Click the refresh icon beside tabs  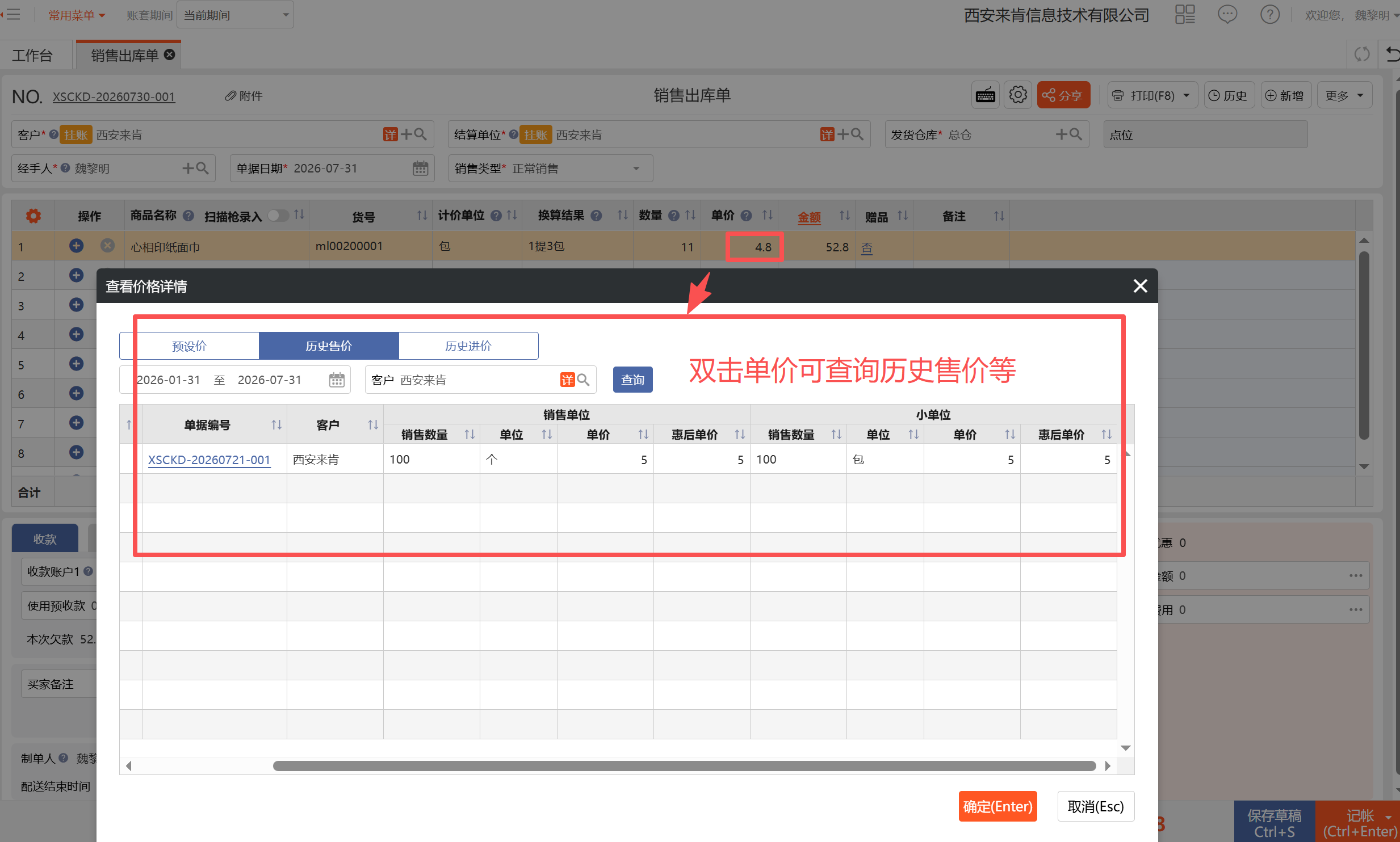(x=1362, y=54)
